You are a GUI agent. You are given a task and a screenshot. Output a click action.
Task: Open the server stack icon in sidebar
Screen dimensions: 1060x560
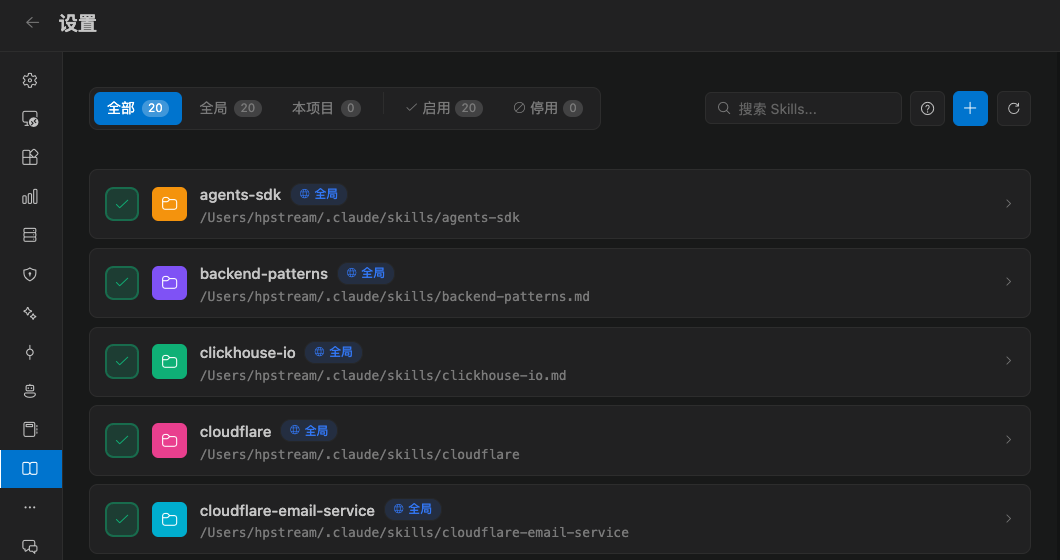(30, 235)
